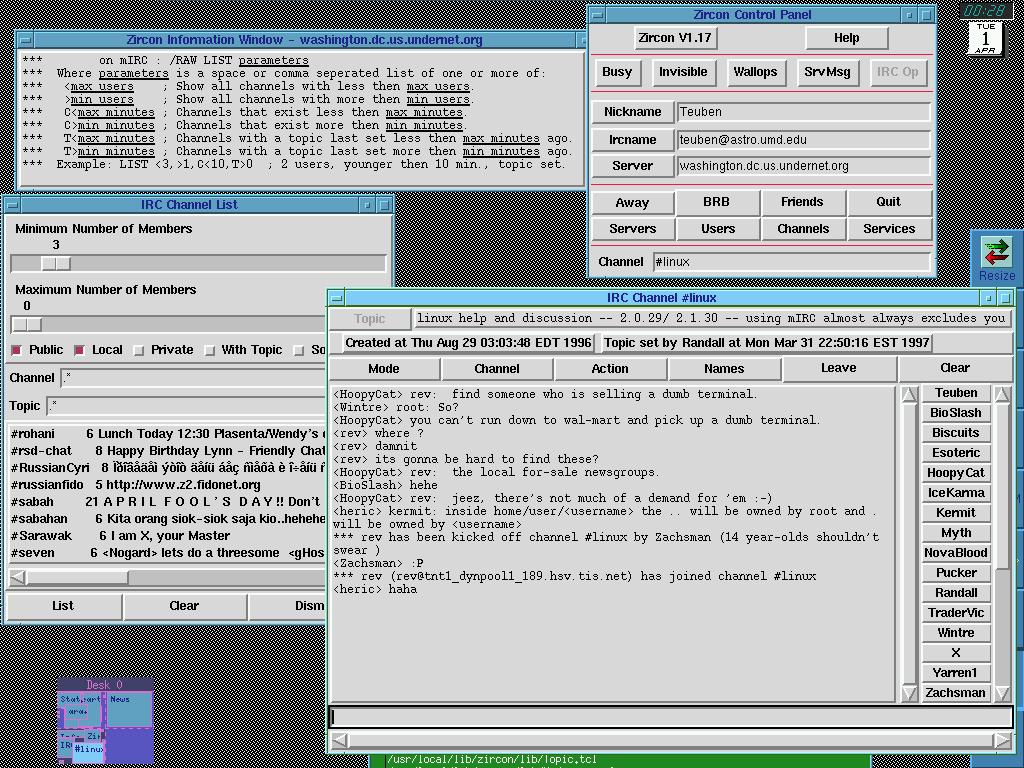Open the Help menu in Control Panel
Image resolution: width=1024 pixels, height=768 pixels.
click(x=846, y=38)
